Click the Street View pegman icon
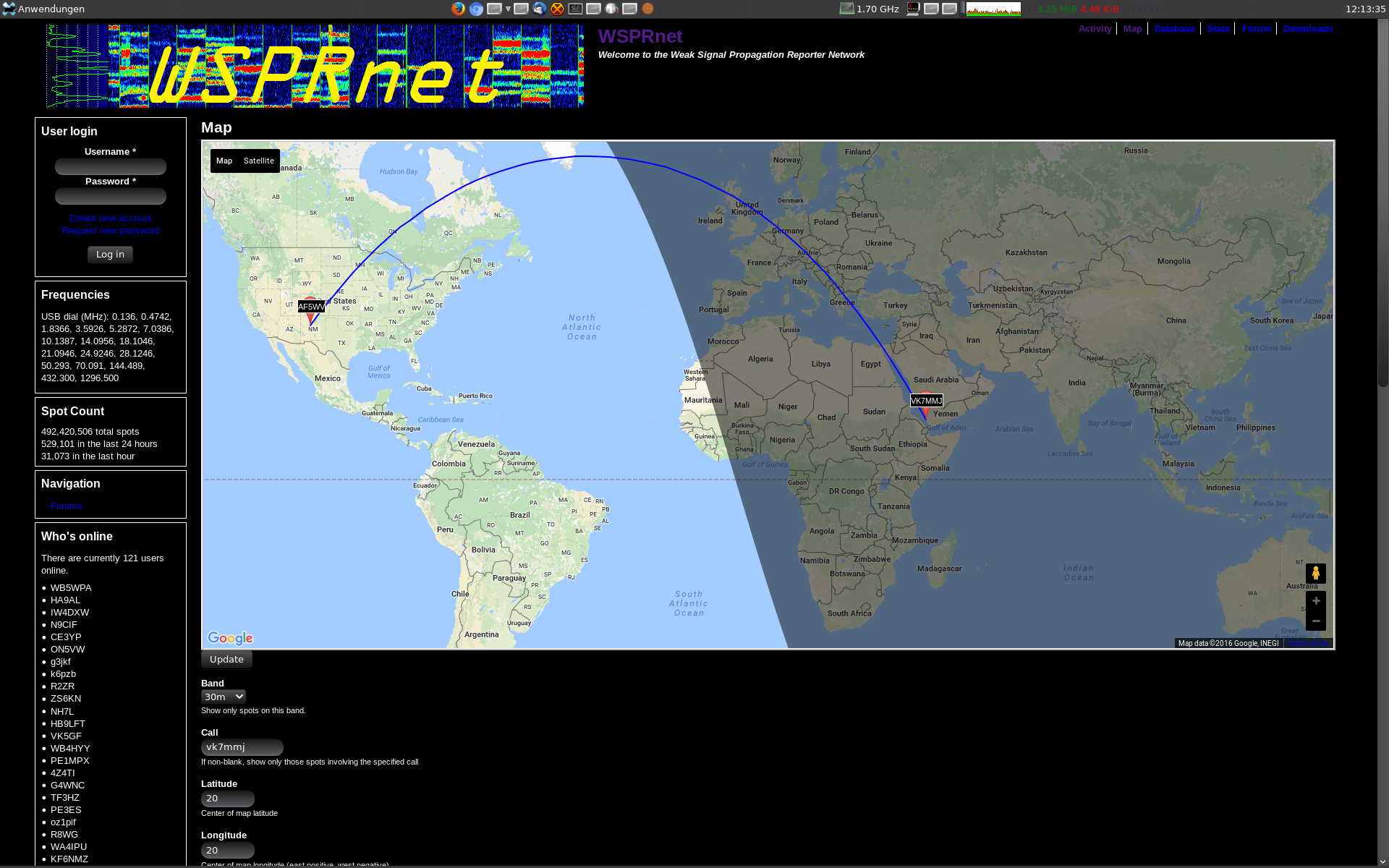This screenshot has height=868, width=1389. click(x=1316, y=574)
